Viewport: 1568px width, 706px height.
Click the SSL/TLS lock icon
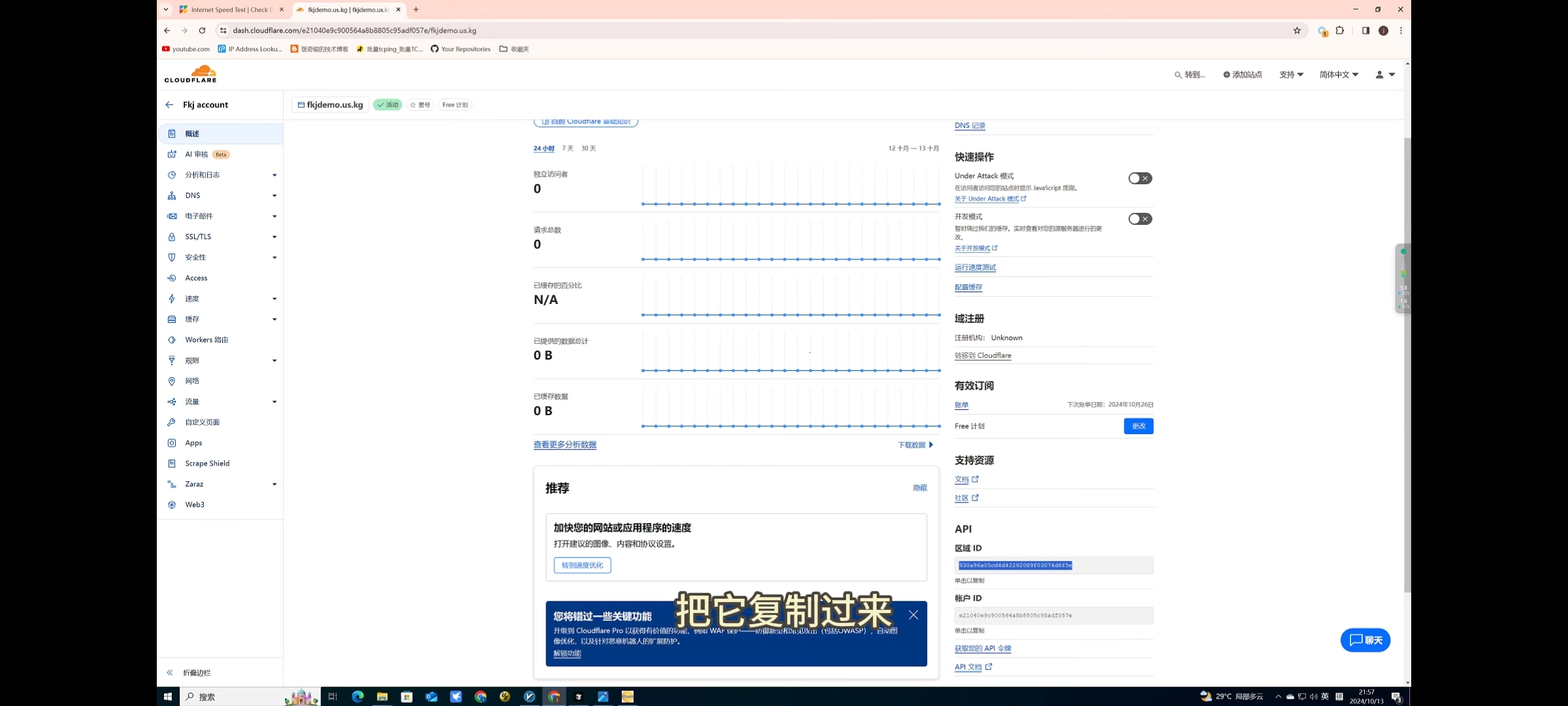tap(172, 237)
